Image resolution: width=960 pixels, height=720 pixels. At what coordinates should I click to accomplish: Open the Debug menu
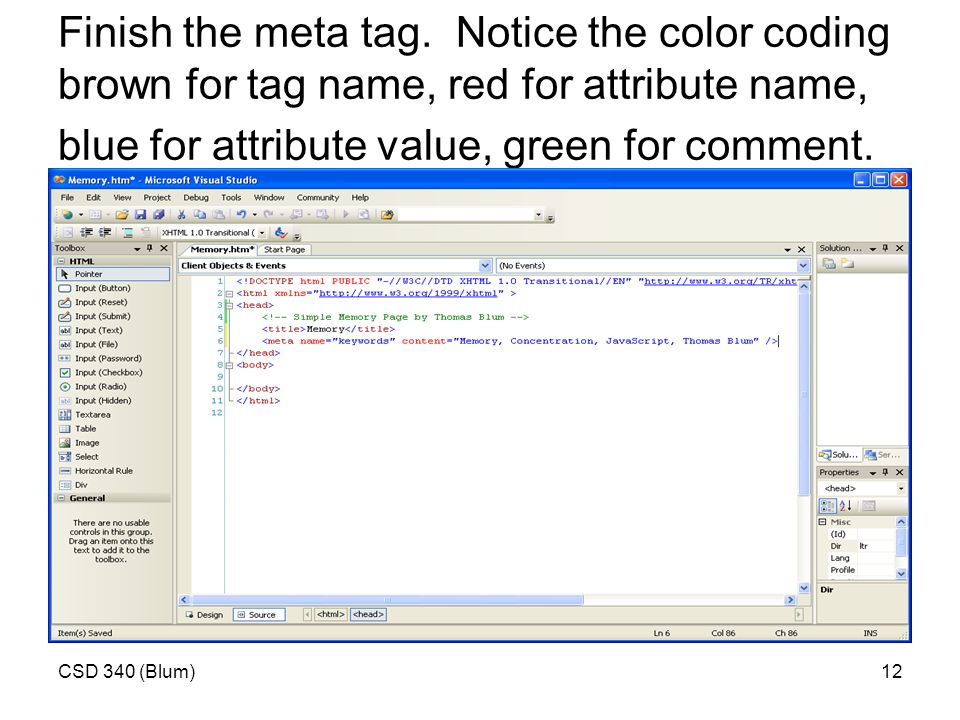click(196, 198)
